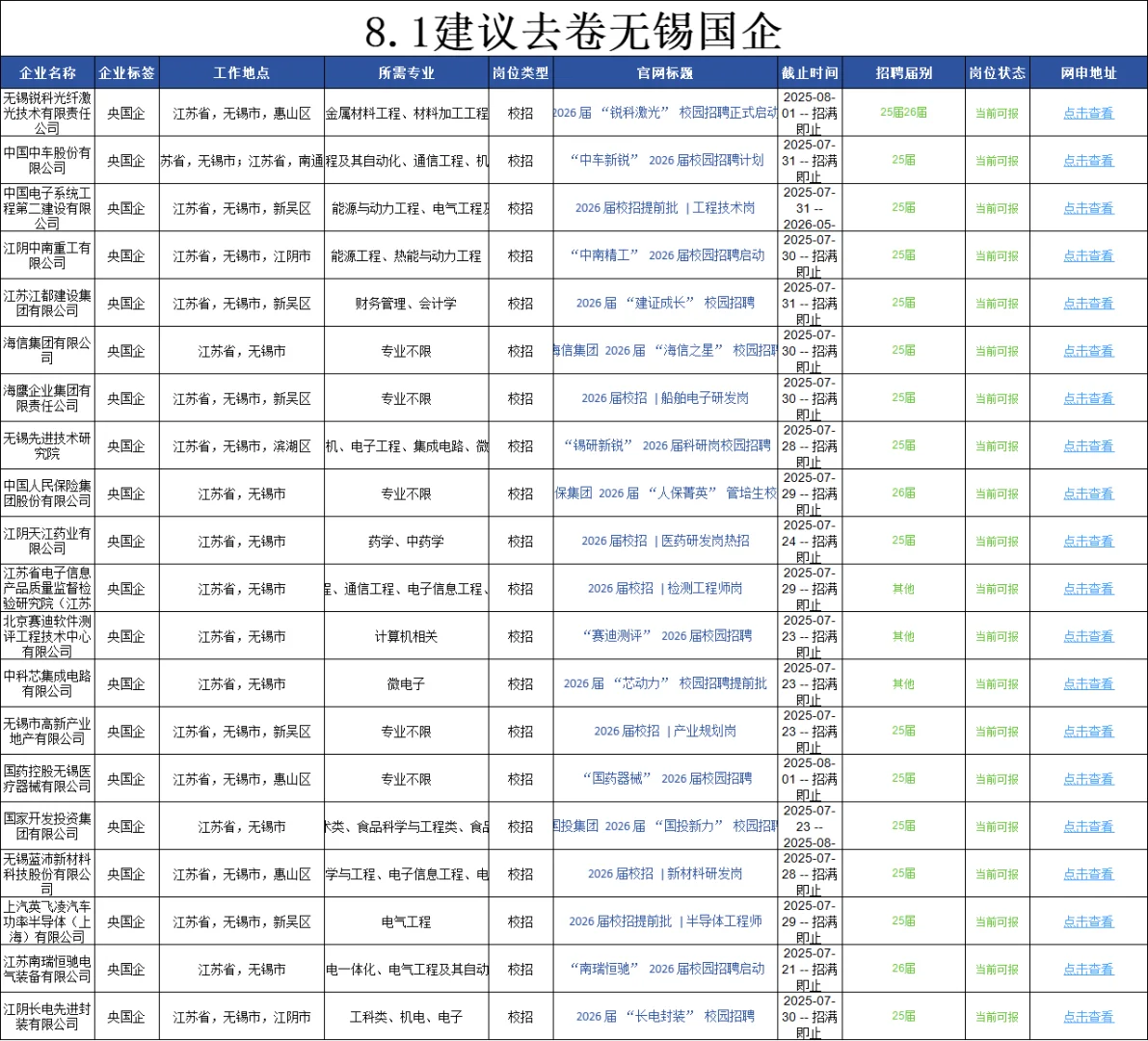Follow 点击查看 link for 中科芯集成电路有限公司
The width and height of the screenshot is (1148, 1041).
(x=1088, y=683)
